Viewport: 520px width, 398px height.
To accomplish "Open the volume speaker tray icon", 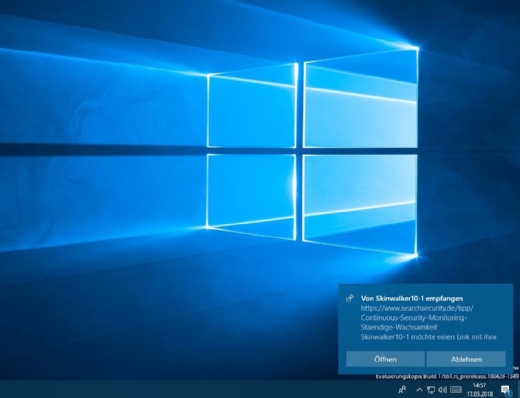I will [x=443, y=389].
